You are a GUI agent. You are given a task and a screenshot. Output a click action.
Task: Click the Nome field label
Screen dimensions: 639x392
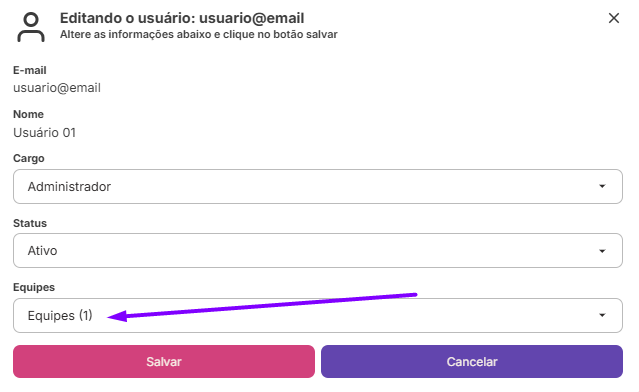point(28,114)
